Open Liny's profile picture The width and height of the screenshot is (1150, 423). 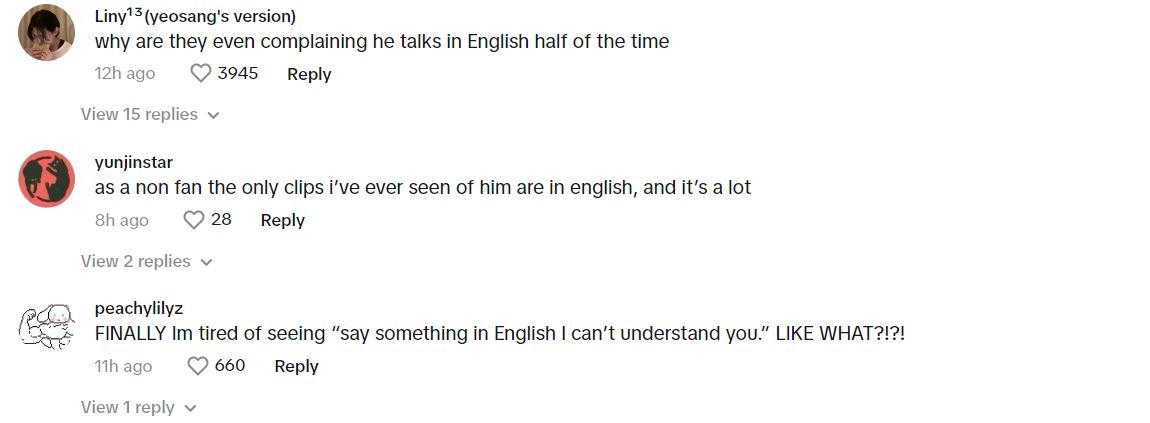(x=47, y=32)
